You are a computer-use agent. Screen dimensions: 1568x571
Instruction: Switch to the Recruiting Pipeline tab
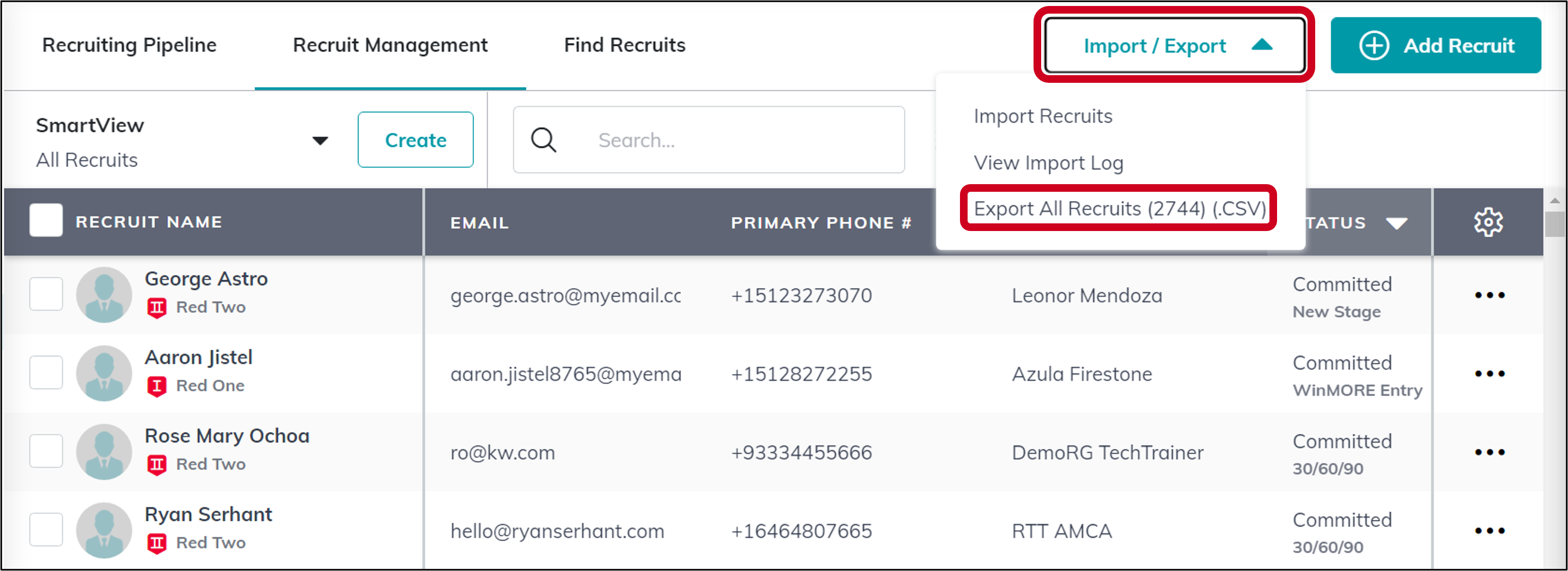(129, 45)
